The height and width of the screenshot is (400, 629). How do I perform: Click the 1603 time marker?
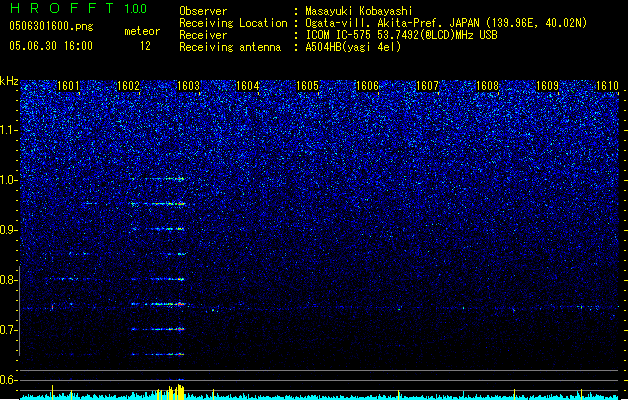click(x=188, y=86)
